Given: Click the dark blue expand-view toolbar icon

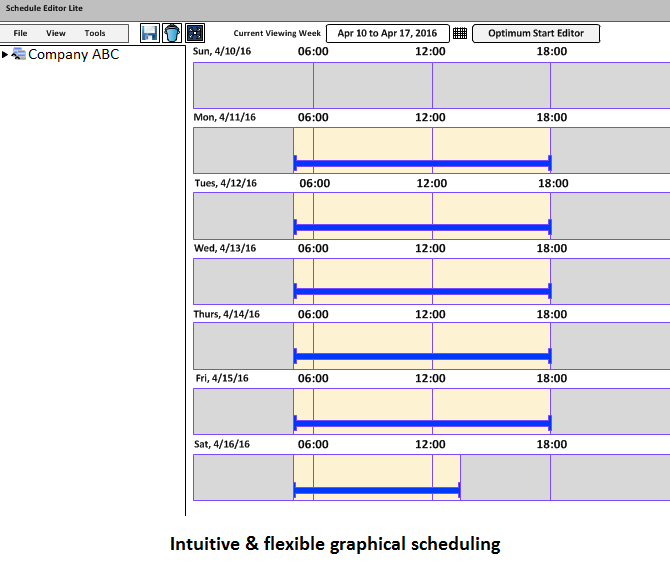Looking at the screenshot, I should pyautogui.click(x=195, y=33).
